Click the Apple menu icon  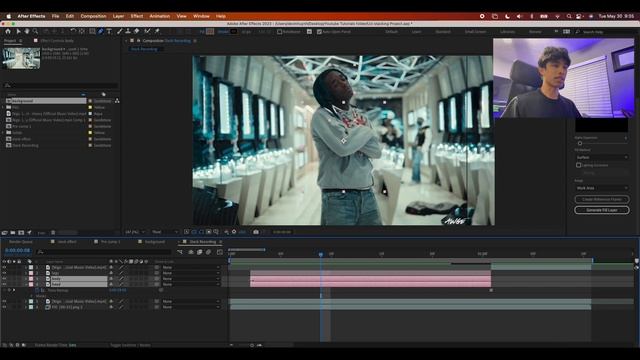click(x=9, y=16)
